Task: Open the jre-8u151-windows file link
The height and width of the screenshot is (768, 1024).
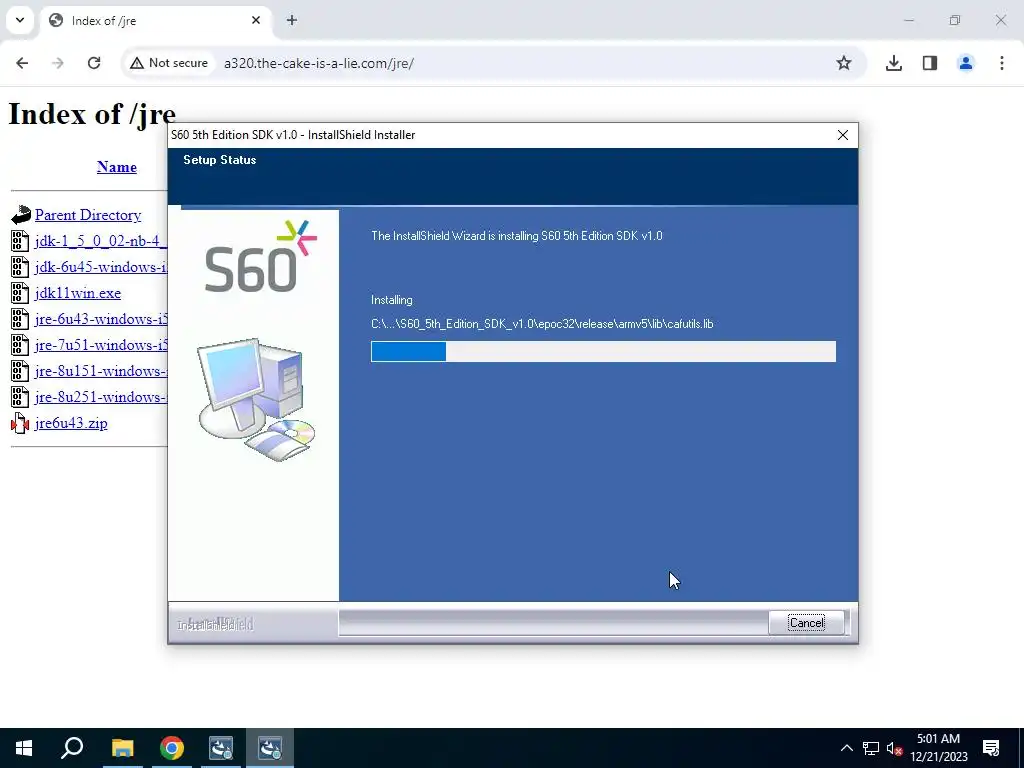Action: pos(101,372)
